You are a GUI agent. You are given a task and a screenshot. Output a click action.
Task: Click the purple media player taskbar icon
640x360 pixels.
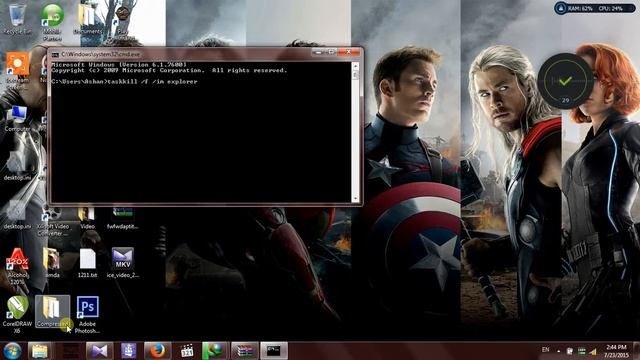[x=99, y=351]
